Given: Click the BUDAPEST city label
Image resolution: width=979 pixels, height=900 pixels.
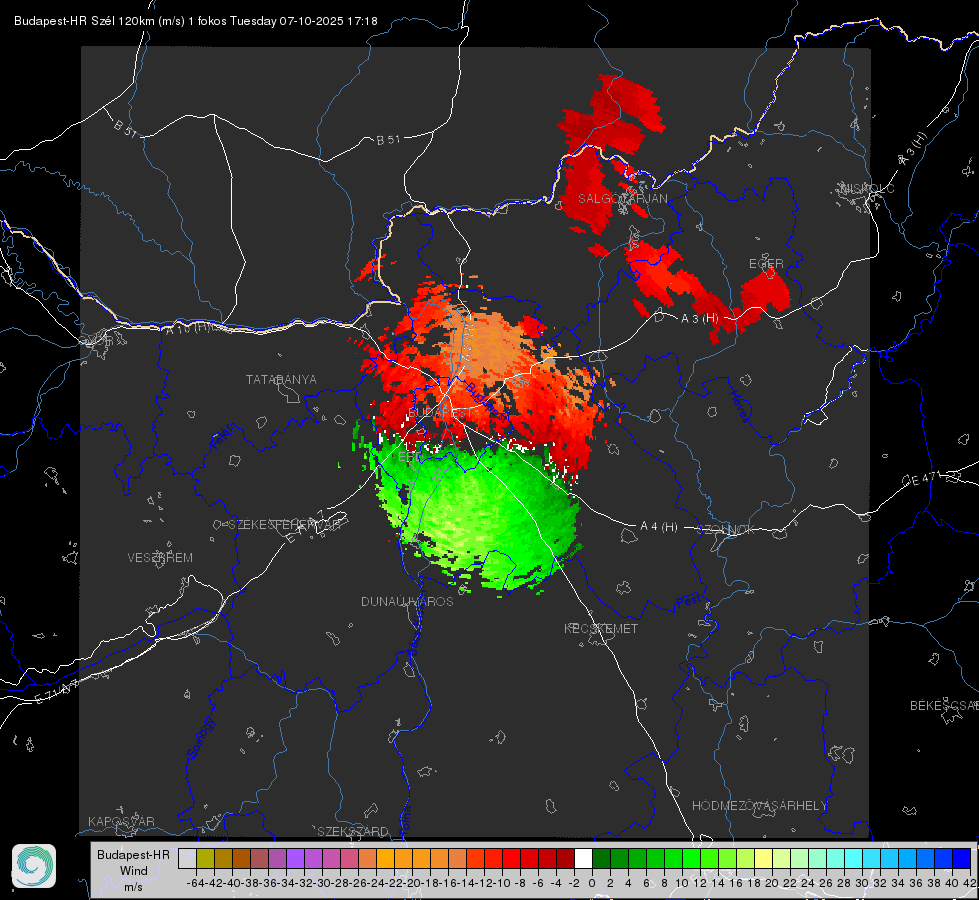Looking at the screenshot, I should pos(440,413).
